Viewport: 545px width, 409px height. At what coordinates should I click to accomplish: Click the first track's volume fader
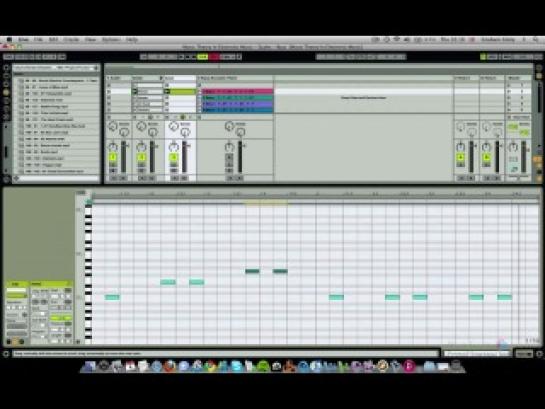click(123, 156)
